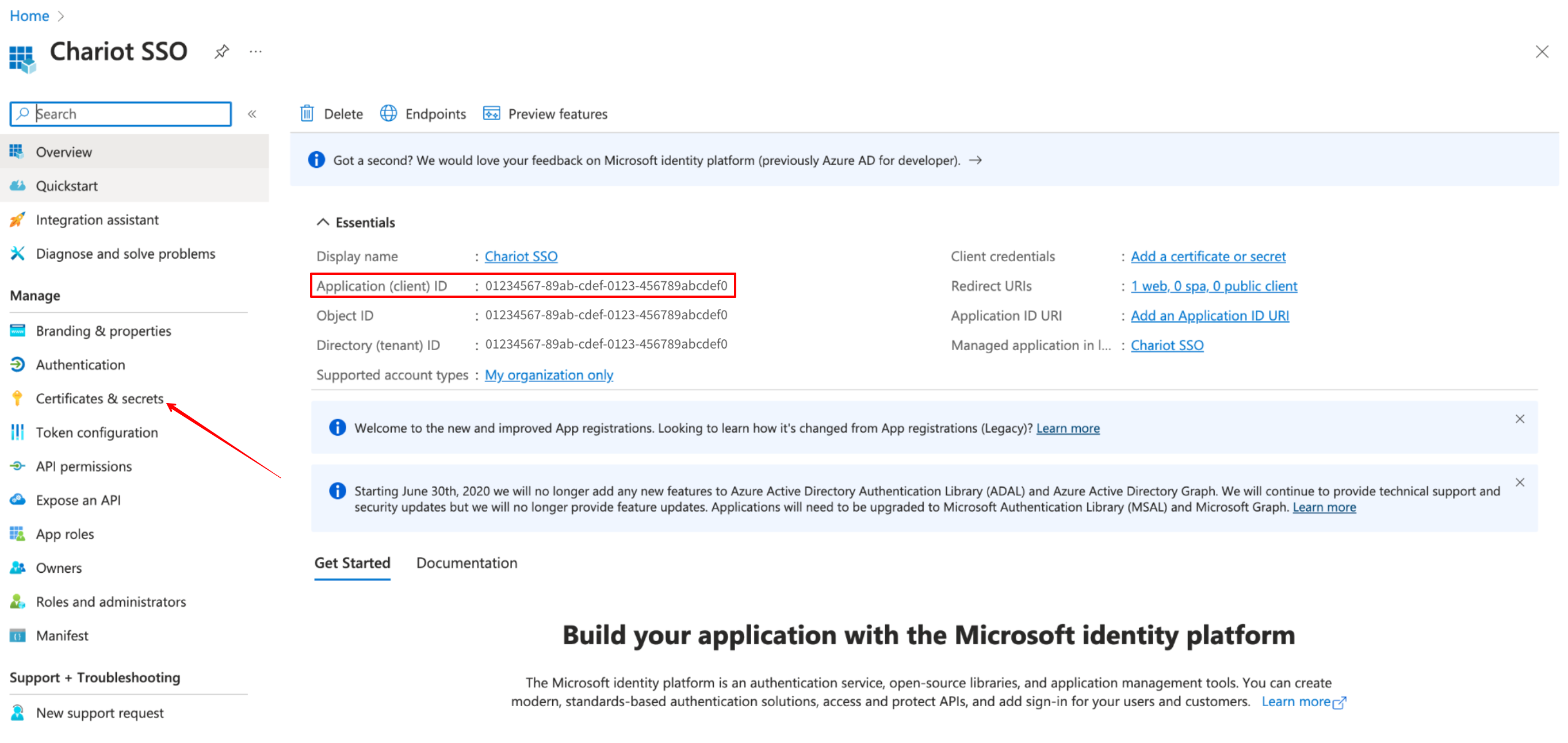This screenshot has width=1568, height=743.
Task: Open Preview features icon
Action: [x=491, y=114]
